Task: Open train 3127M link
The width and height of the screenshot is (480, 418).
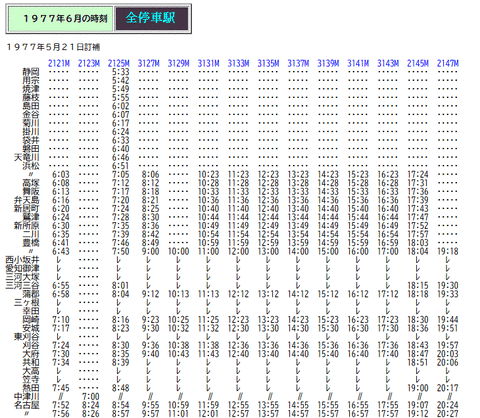Action: coord(149,63)
